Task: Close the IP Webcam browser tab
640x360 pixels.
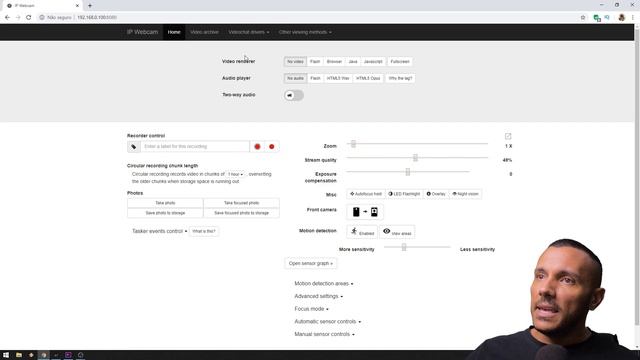Action: coord(77,6)
